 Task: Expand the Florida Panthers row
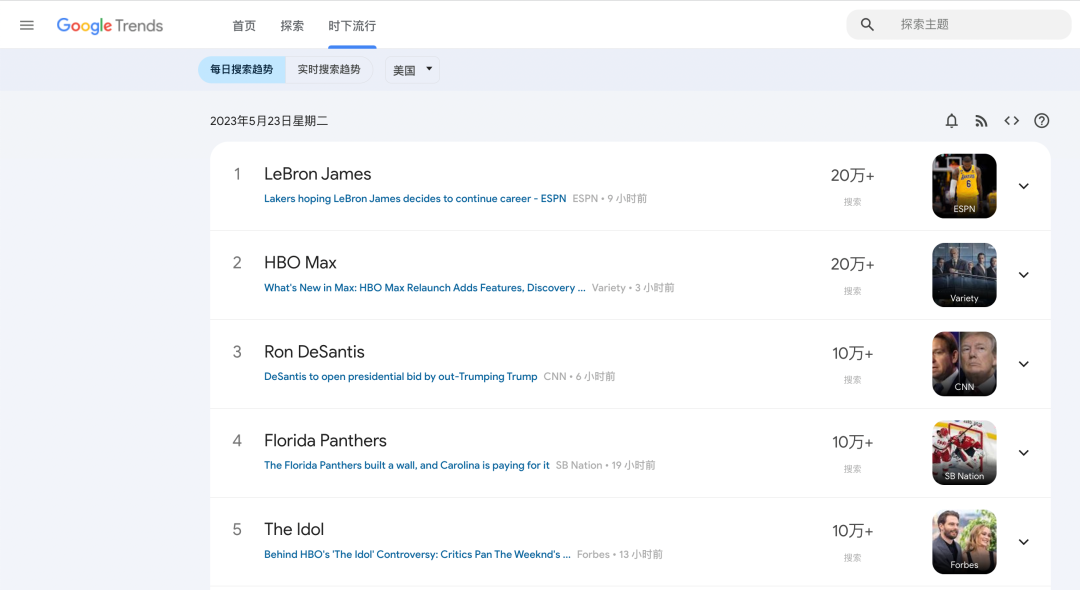(1024, 452)
